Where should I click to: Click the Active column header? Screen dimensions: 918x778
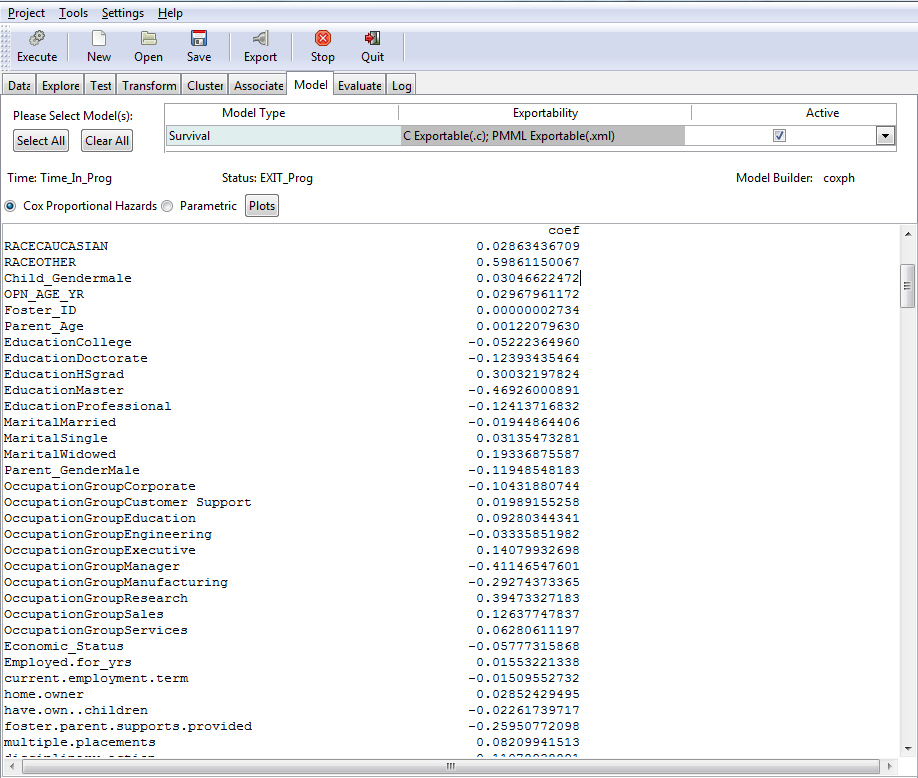pyautogui.click(x=822, y=113)
